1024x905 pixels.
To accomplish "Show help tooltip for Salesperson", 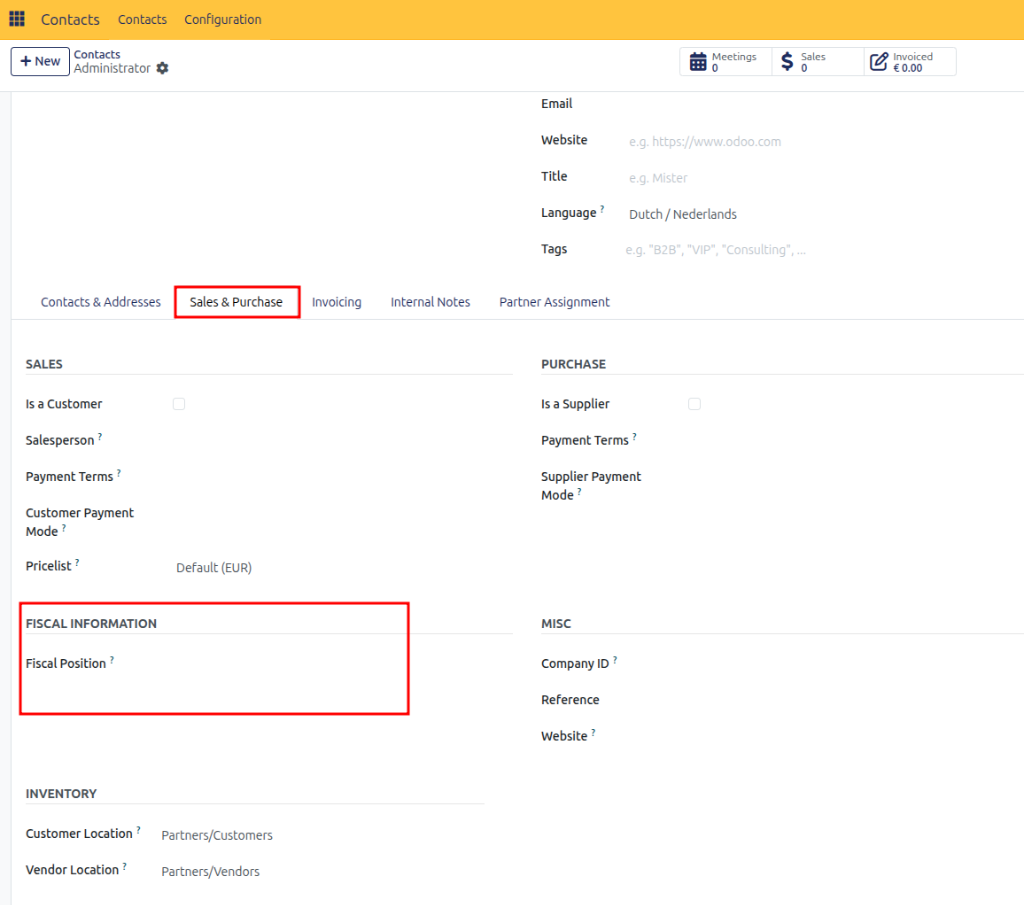I will click(x=100, y=436).
